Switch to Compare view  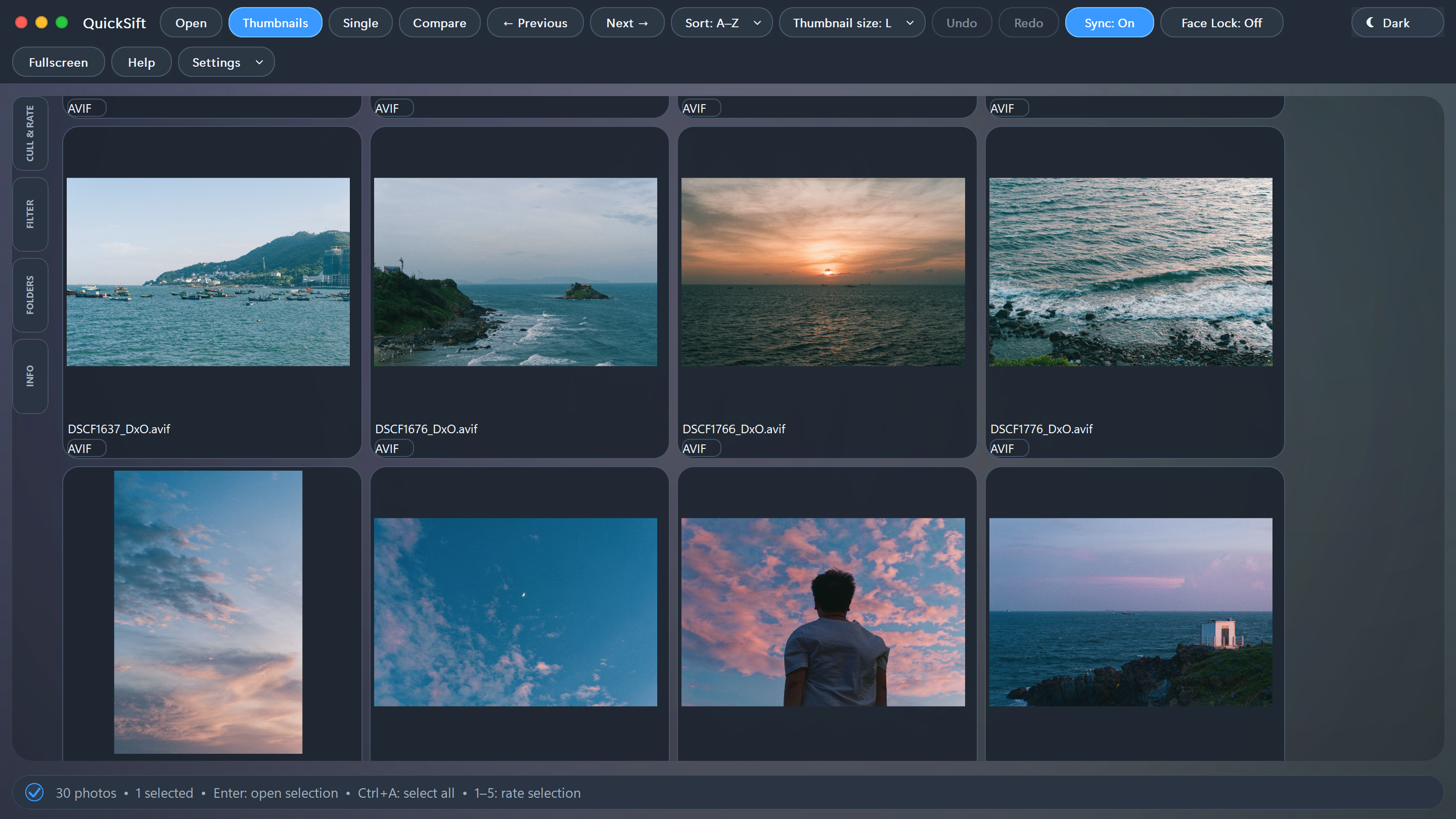(x=439, y=23)
